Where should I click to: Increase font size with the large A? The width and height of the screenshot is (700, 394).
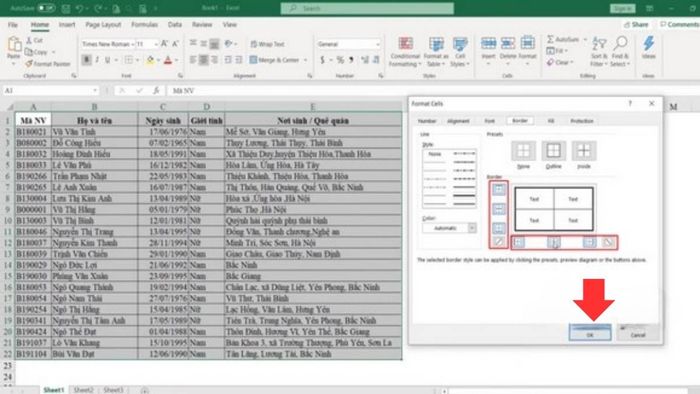click(164, 44)
